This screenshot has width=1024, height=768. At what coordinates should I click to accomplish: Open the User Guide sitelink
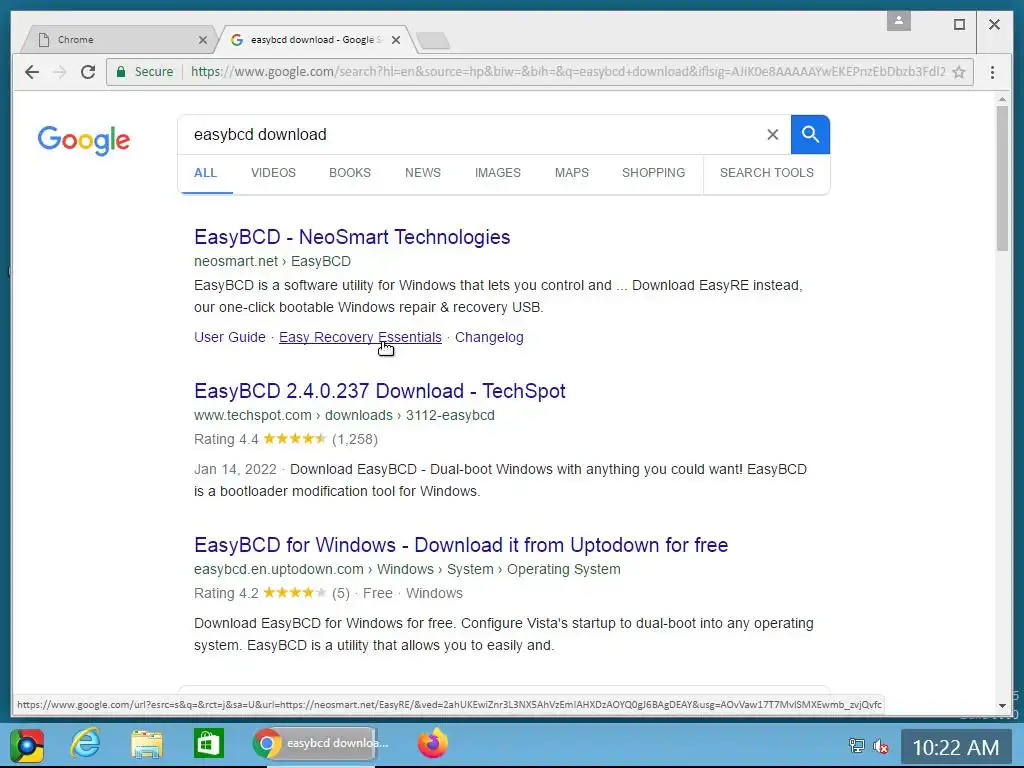(230, 338)
